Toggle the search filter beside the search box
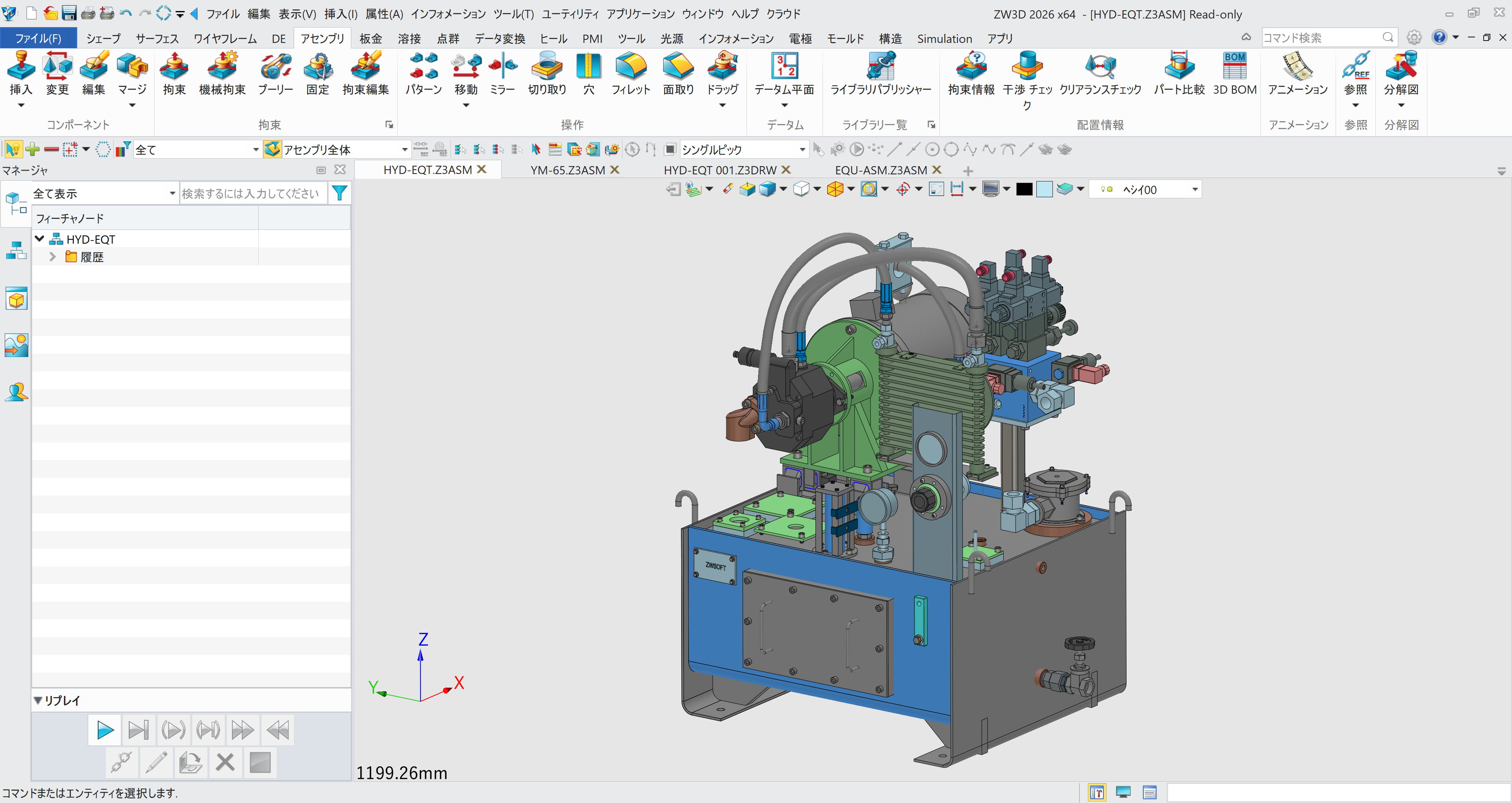This screenshot has width=1512, height=803. tap(339, 192)
